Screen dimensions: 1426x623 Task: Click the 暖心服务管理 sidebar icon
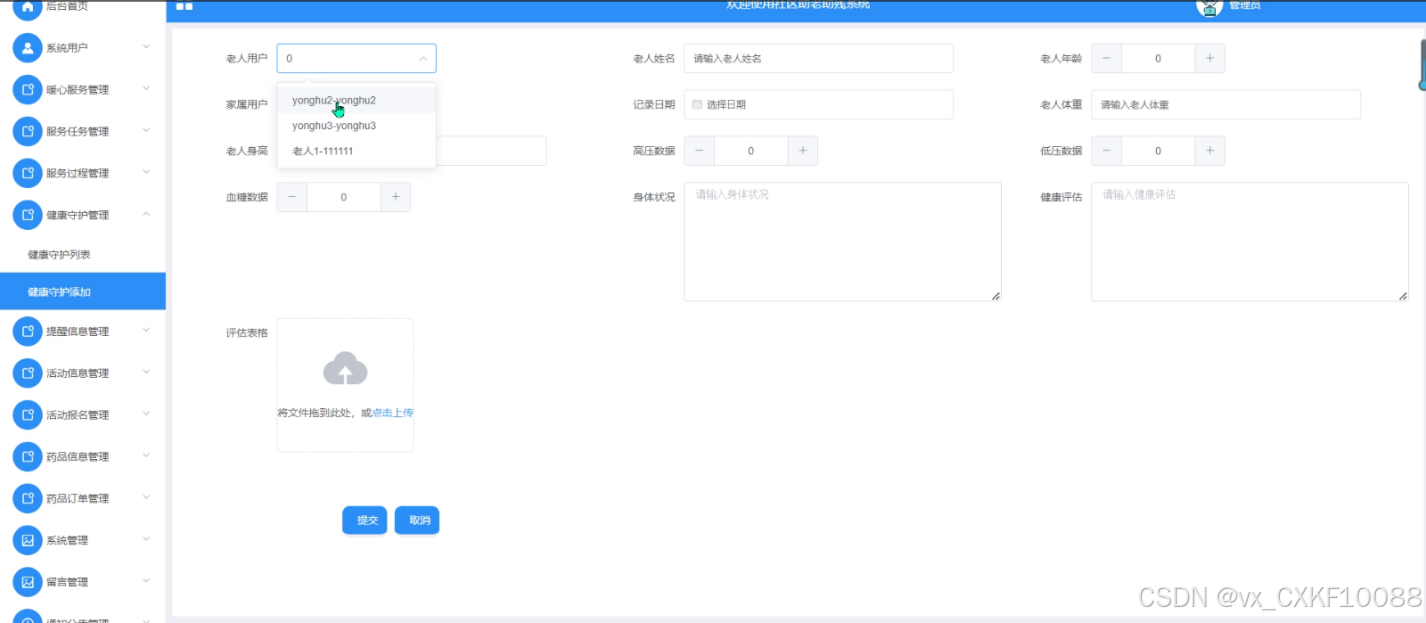coord(27,90)
